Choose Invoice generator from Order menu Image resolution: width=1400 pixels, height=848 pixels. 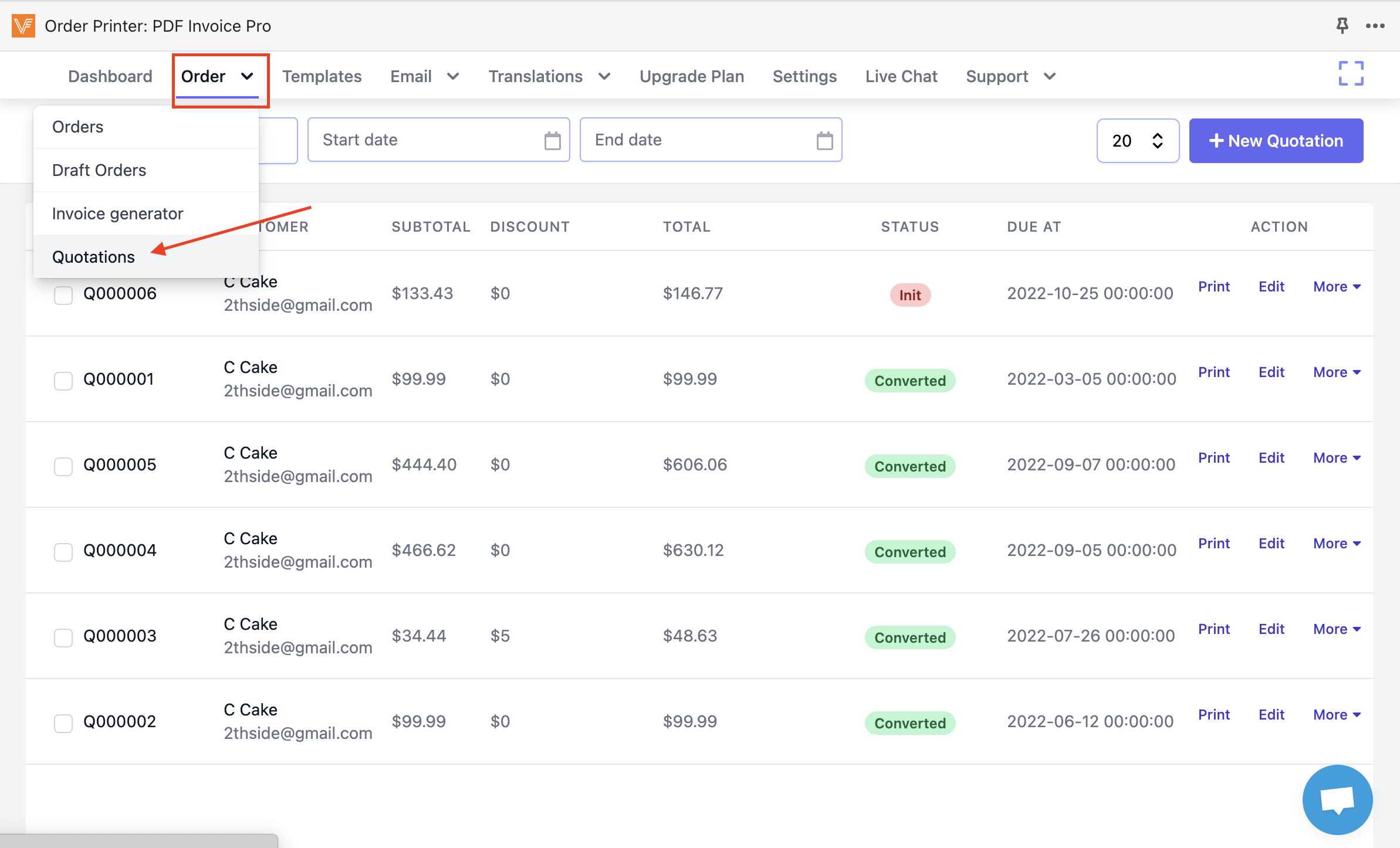point(117,213)
